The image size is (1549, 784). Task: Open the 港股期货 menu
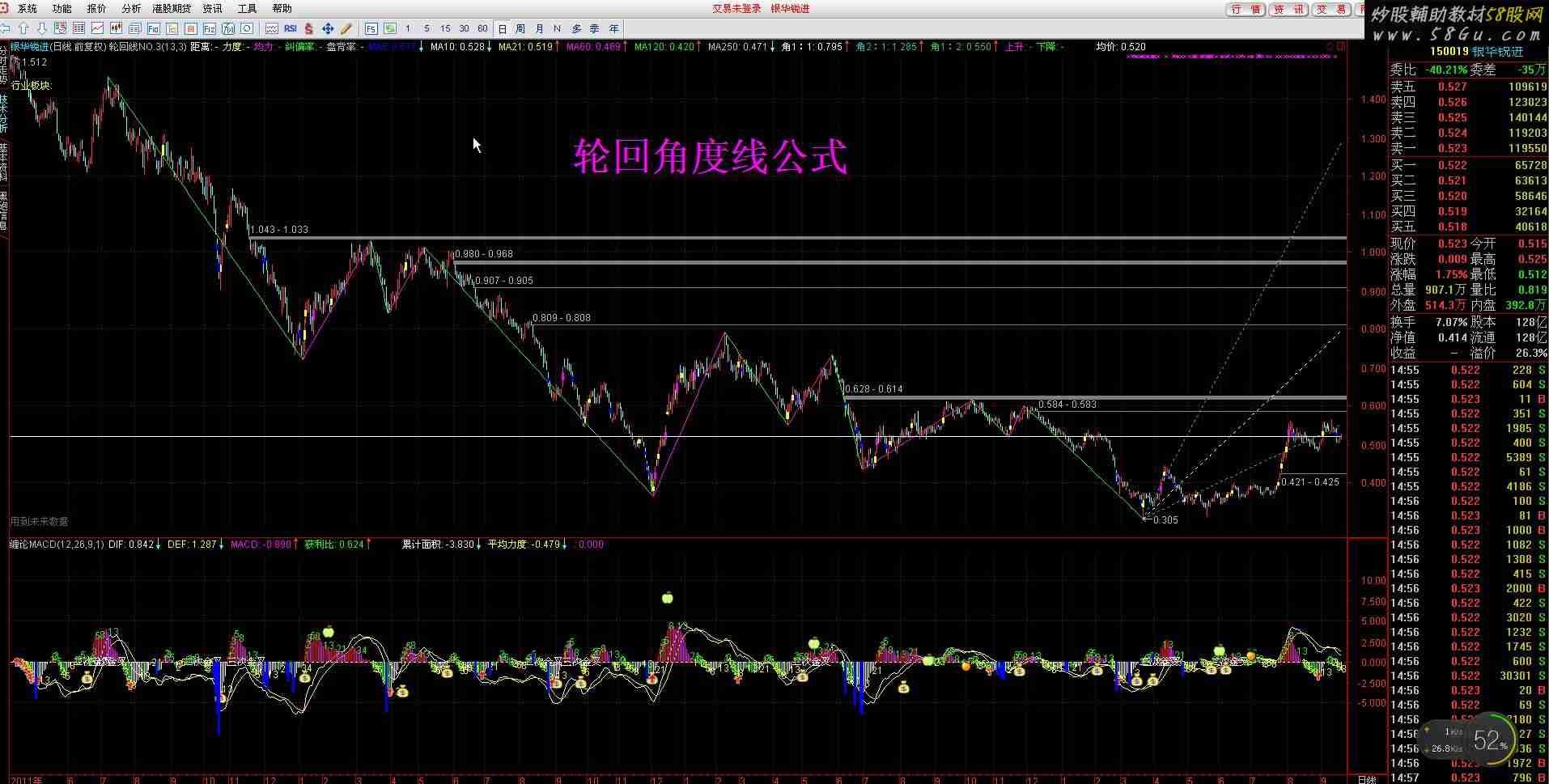tap(172, 9)
